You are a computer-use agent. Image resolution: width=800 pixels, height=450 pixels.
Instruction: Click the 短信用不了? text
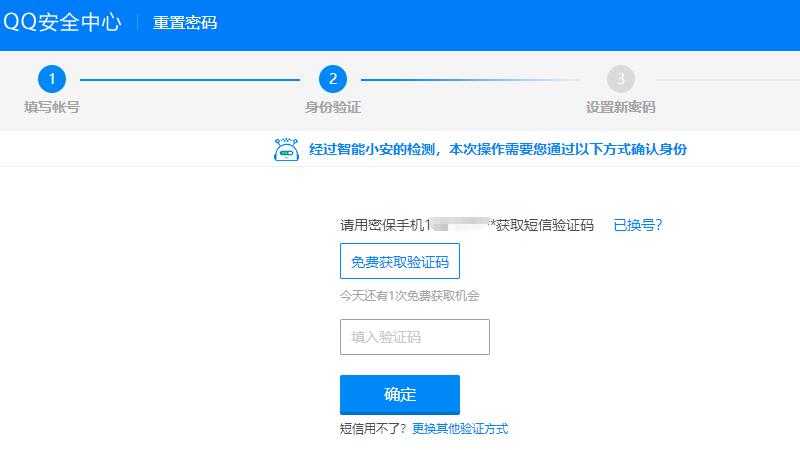click(x=374, y=428)
